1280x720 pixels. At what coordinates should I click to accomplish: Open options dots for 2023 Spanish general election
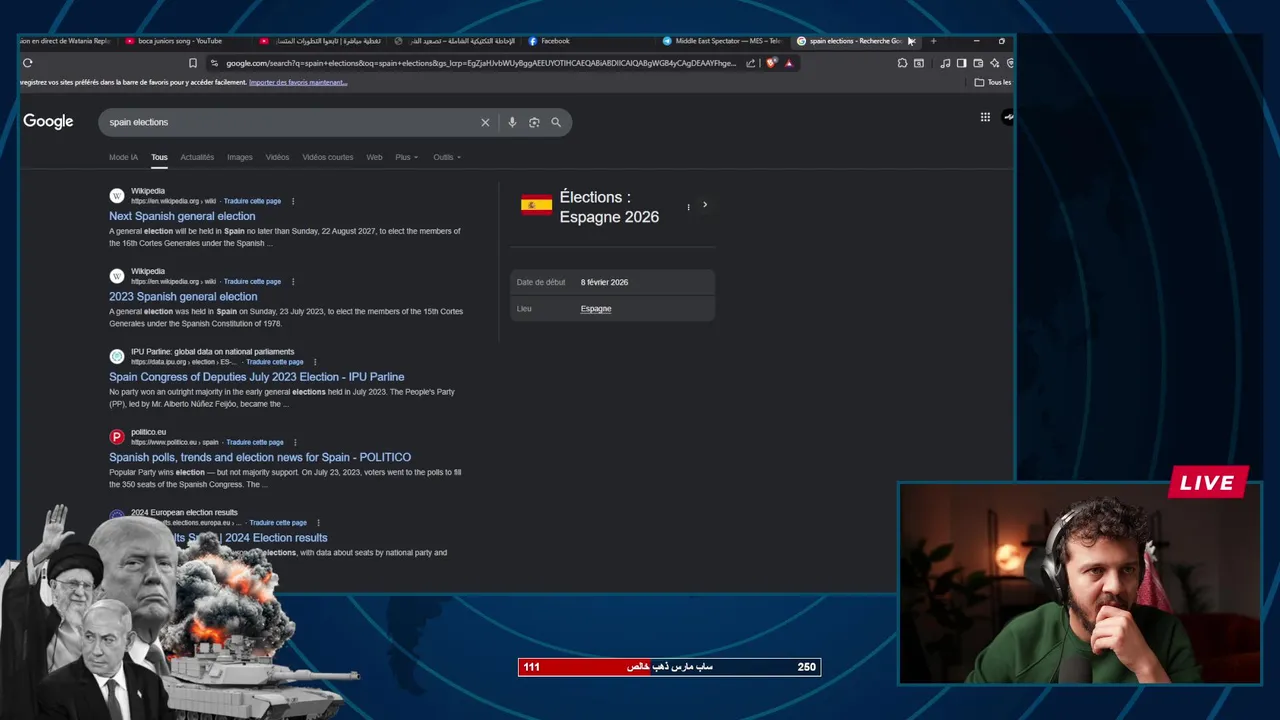(x=293, y=281)
